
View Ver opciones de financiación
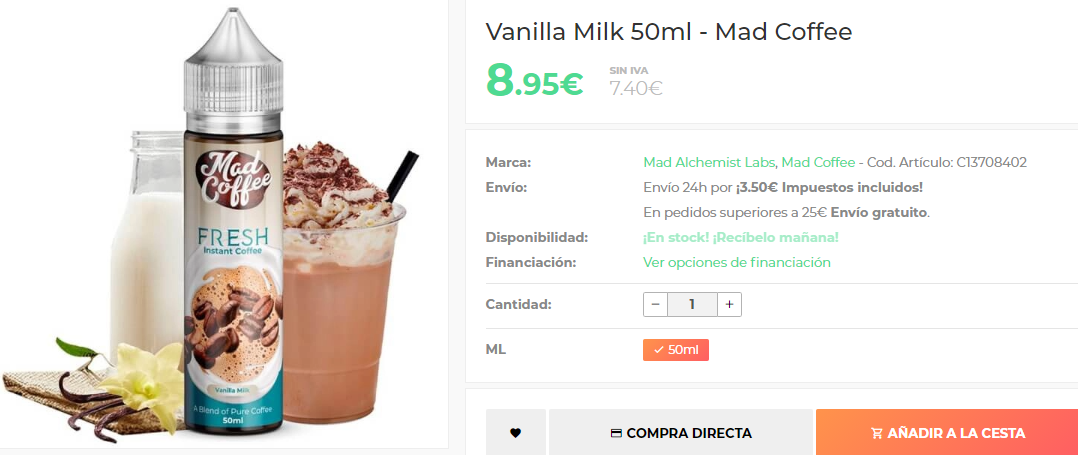click(x=737, y=262)
